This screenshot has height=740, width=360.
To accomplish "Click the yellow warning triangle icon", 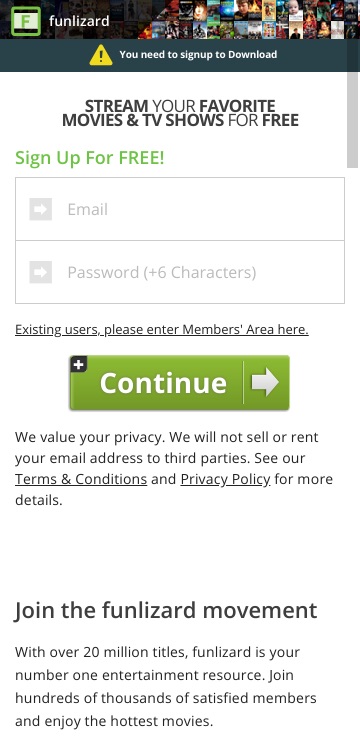I will [x=101, y=55].
